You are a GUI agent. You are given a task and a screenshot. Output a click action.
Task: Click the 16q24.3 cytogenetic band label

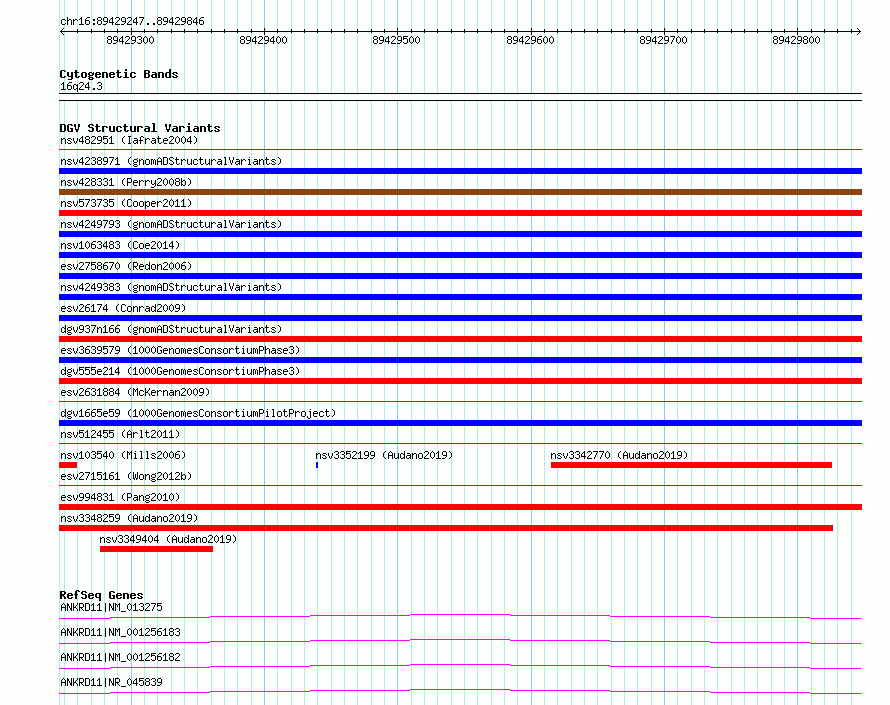click(x=81, y=86)
